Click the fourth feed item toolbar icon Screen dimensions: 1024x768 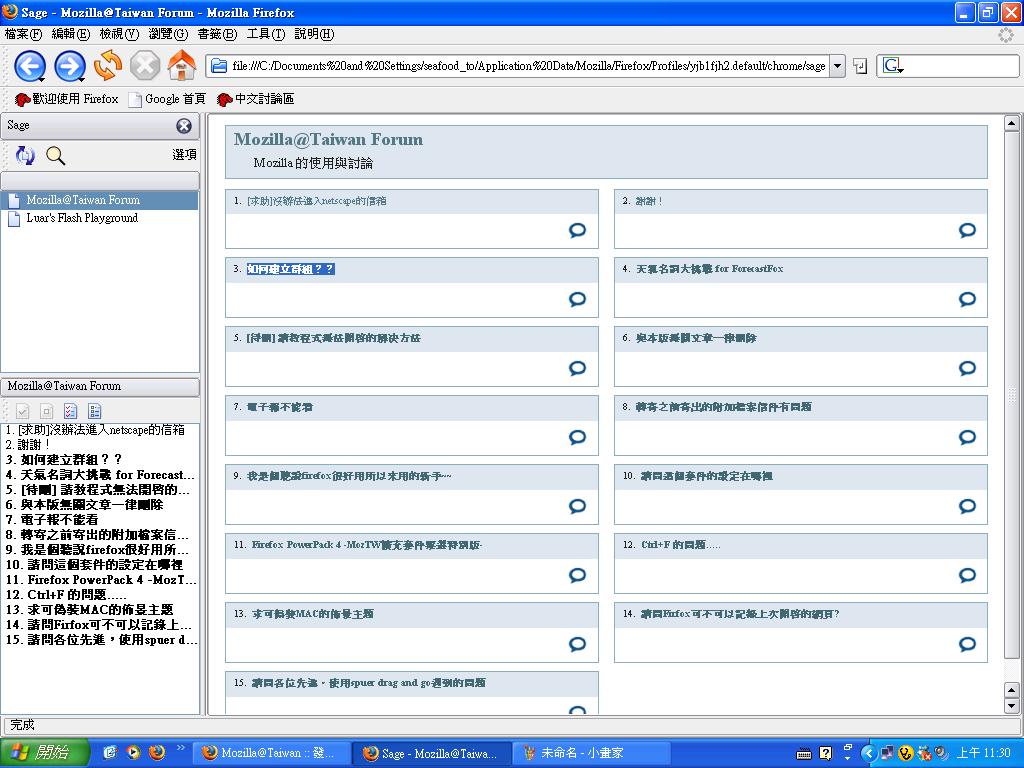coord(95,411)
